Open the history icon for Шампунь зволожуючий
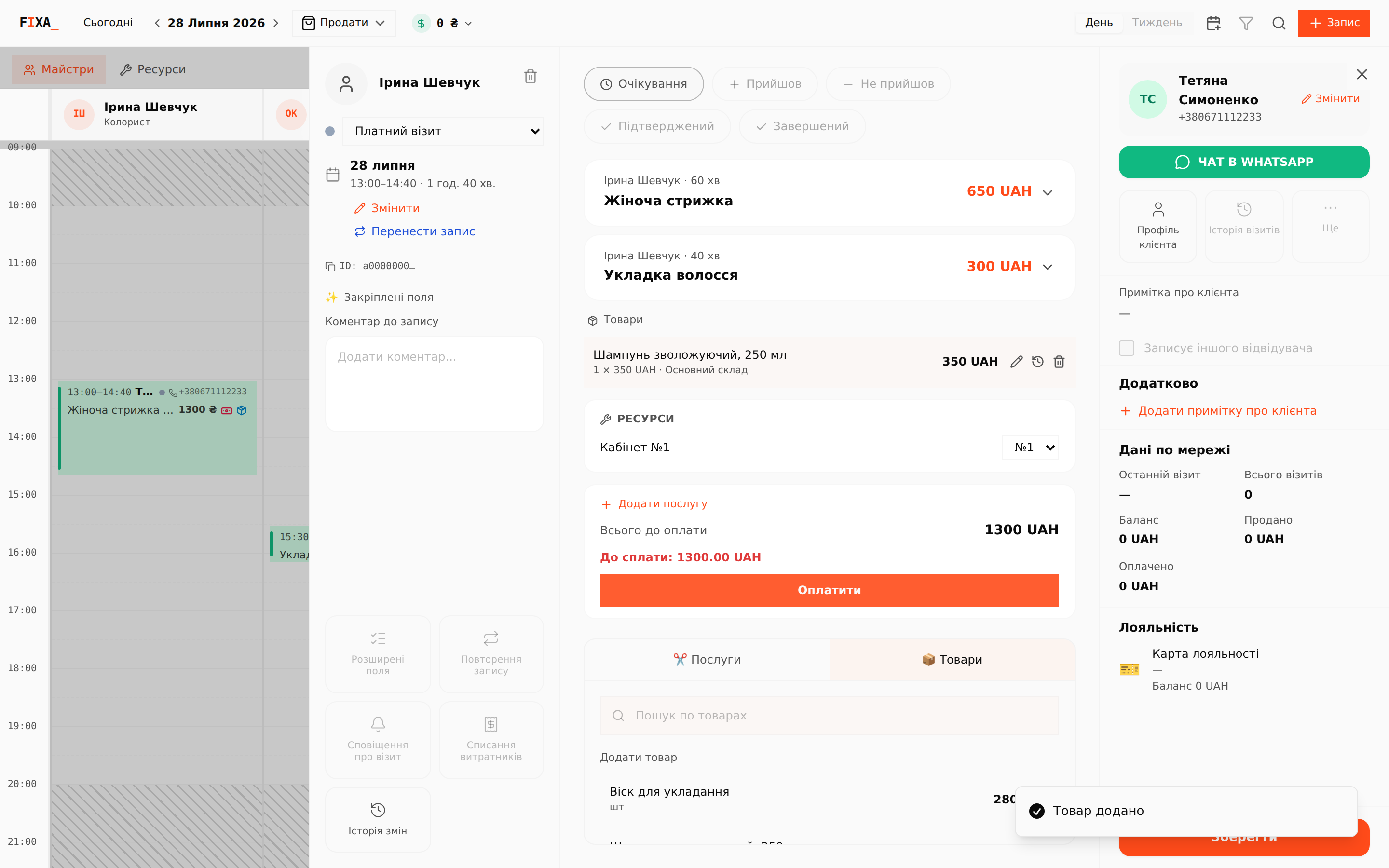Viewport: 1389px width, 868px height. 1038,362
